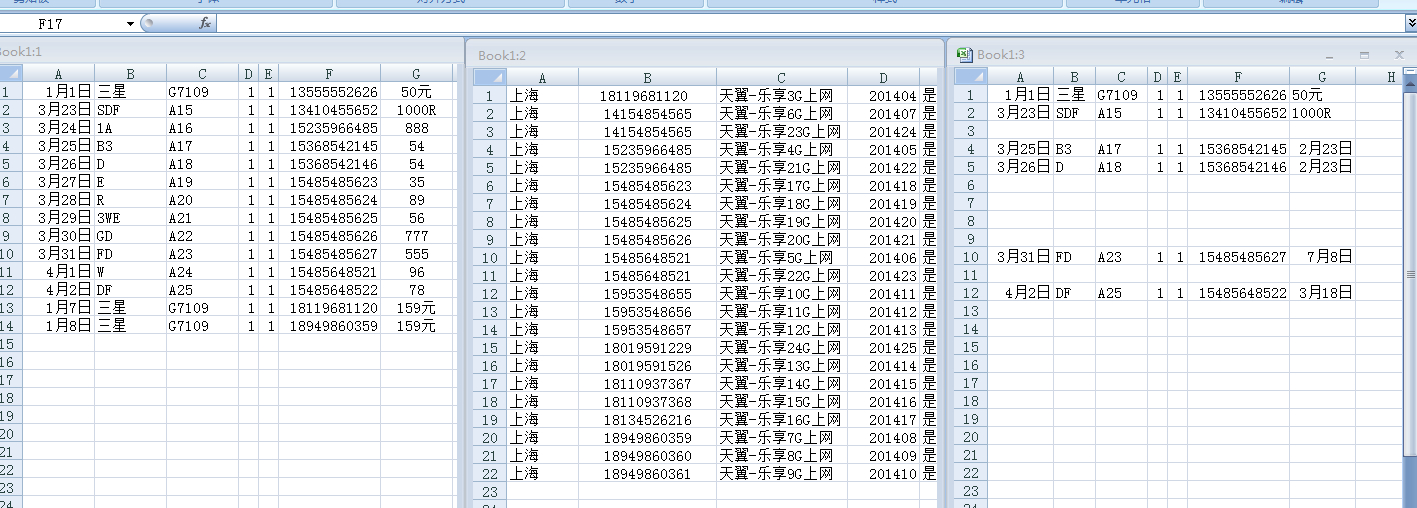Click cell 15953548655 in Book1:2
Viewport: 1417px width, 508px height.
[x=647, y=294]
